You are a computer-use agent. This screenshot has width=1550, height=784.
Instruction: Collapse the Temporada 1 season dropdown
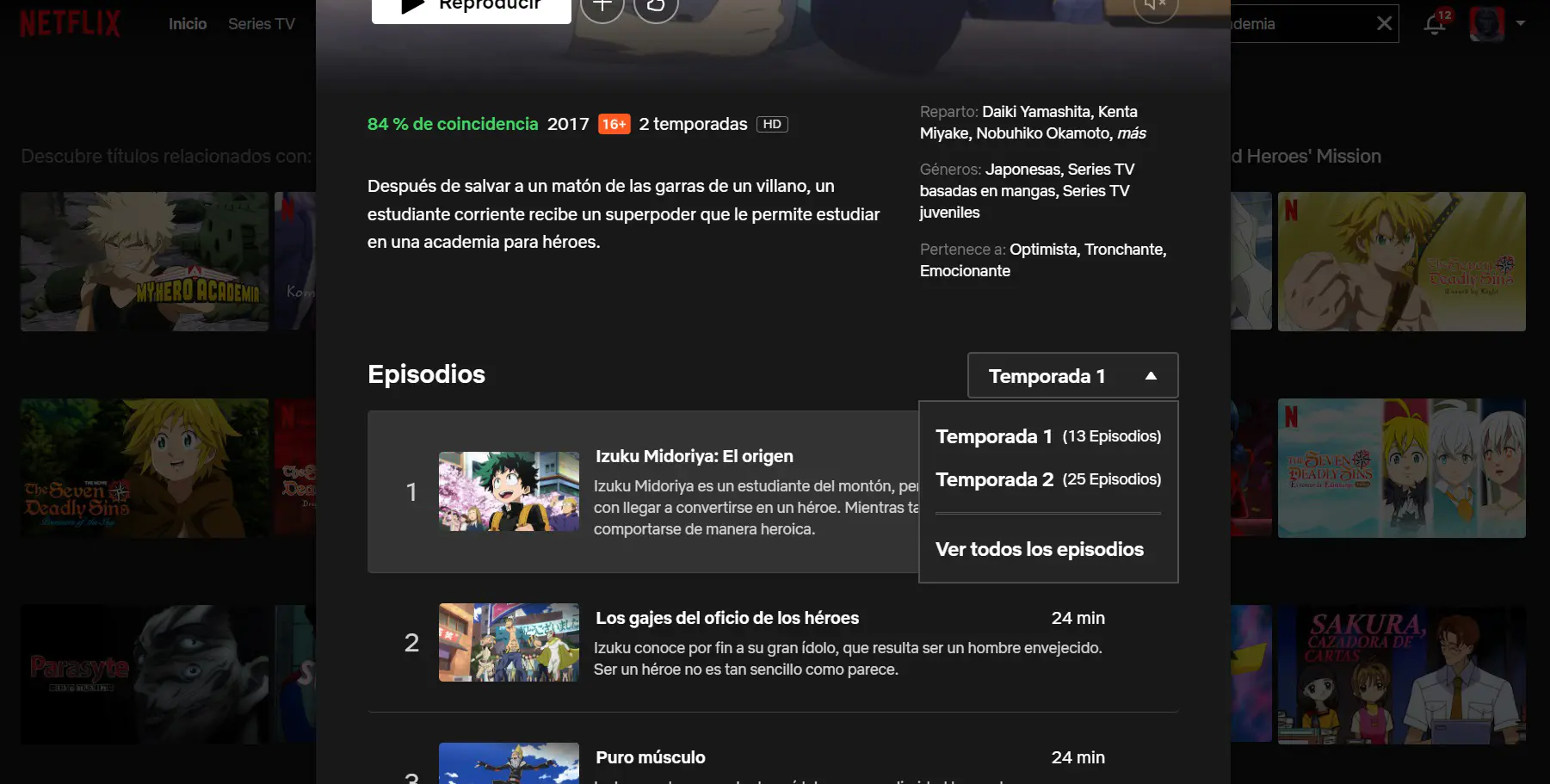(1072, 375)
